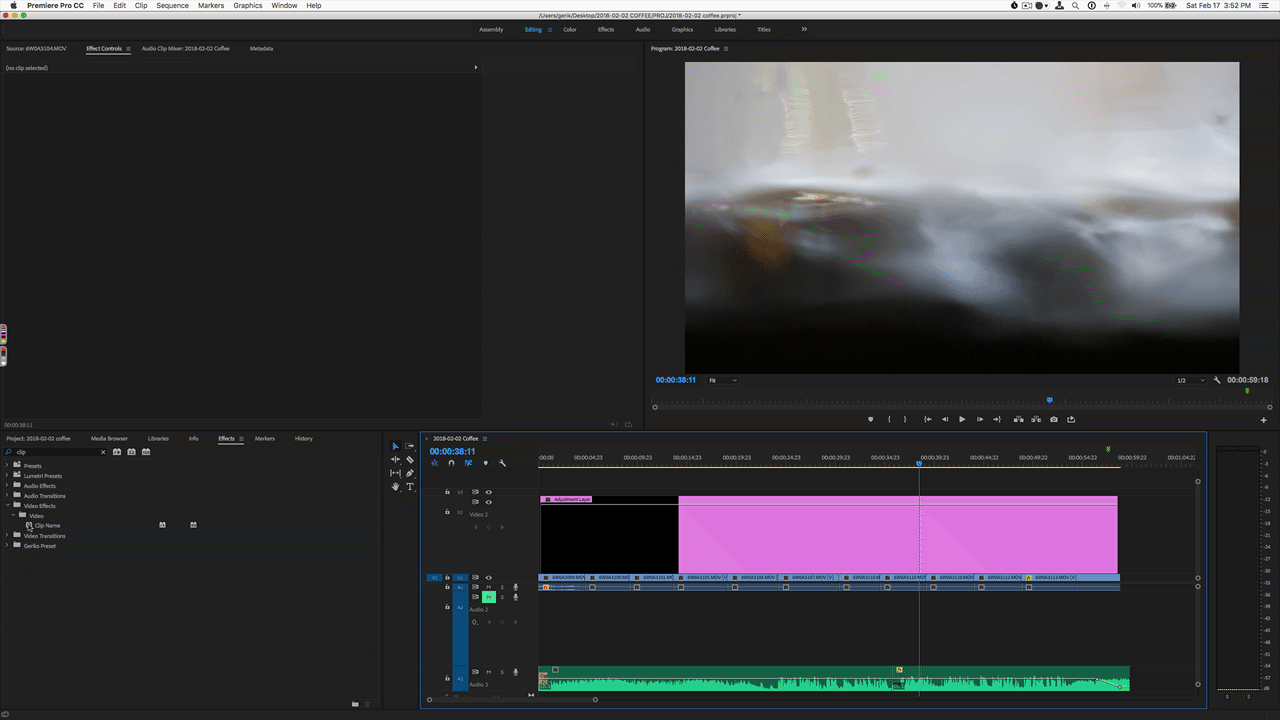Screen dimensions: 1280x720
Task: Activate the Razor tool
Action: pos(410,459)
